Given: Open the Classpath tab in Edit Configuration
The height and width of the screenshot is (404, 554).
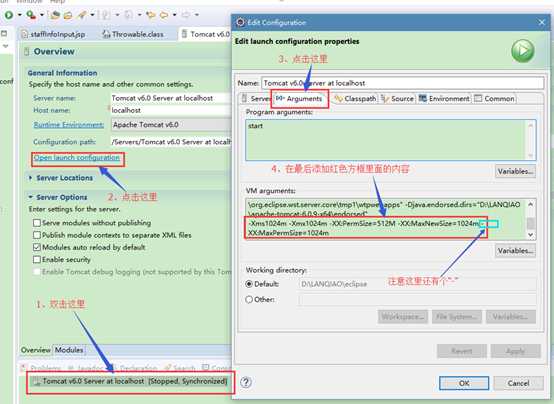Looking at the screenshot, I should [355, 99].
